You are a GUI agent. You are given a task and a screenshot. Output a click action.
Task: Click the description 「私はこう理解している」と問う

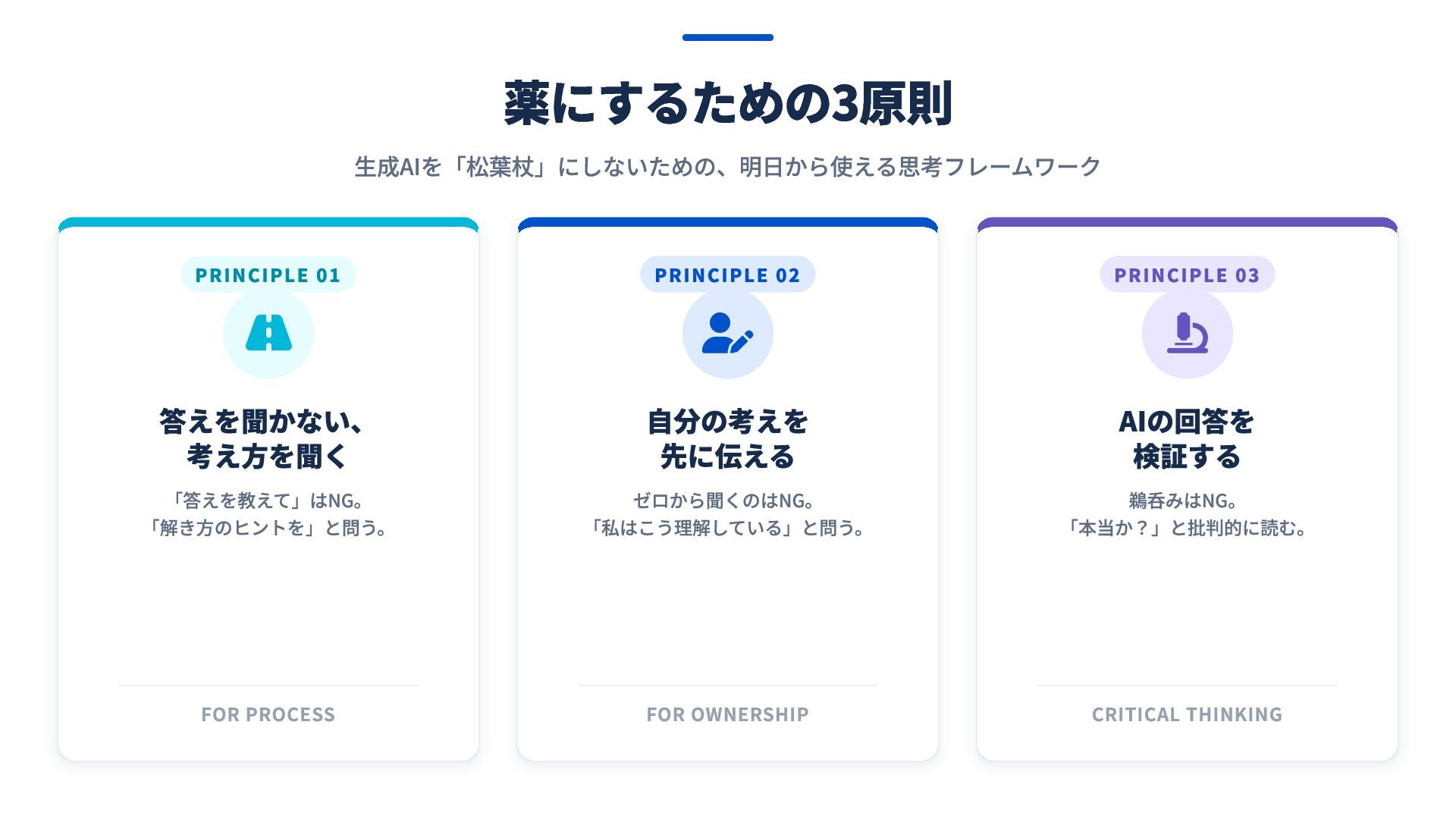tap(727, 528)
